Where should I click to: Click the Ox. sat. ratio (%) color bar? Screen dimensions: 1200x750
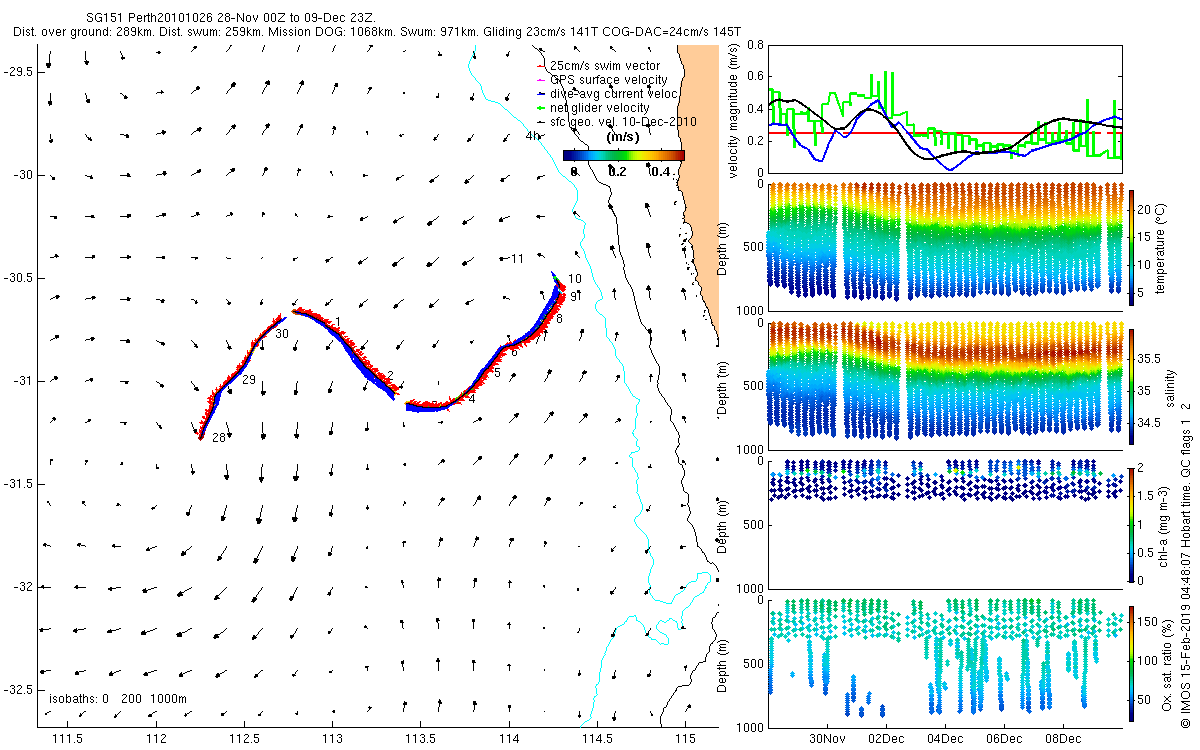(1132, 663)
